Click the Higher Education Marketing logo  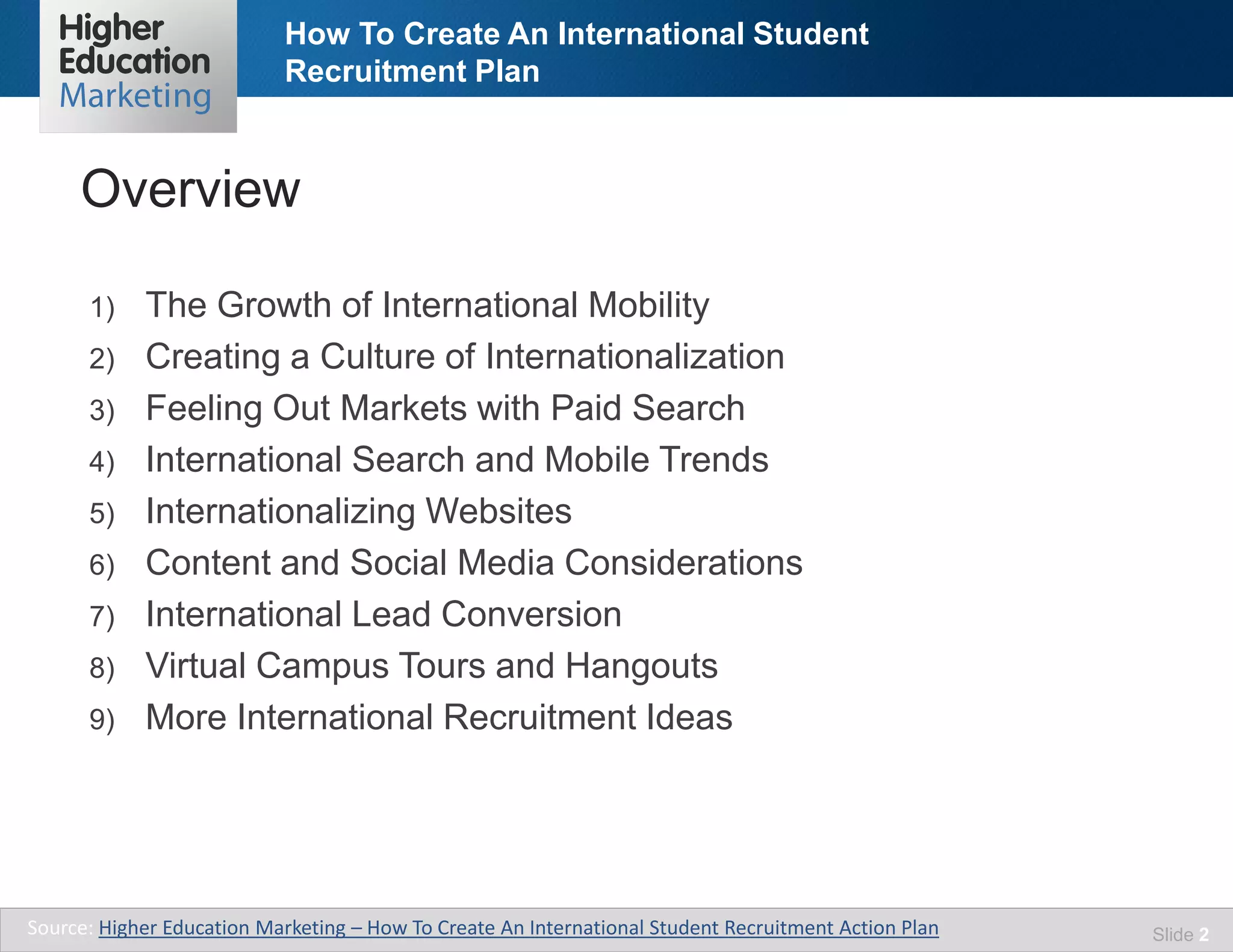click(138, 65)
